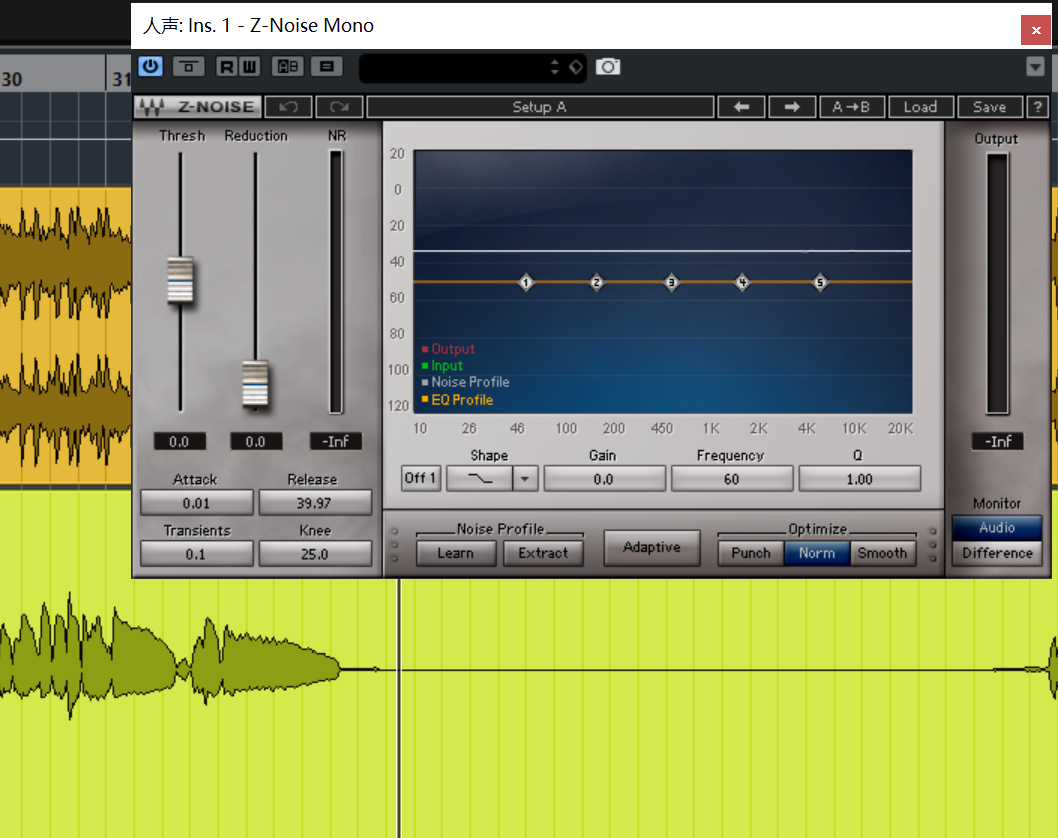Close the Z-Noise Mono plugin window

click(x=1036, y=30)
